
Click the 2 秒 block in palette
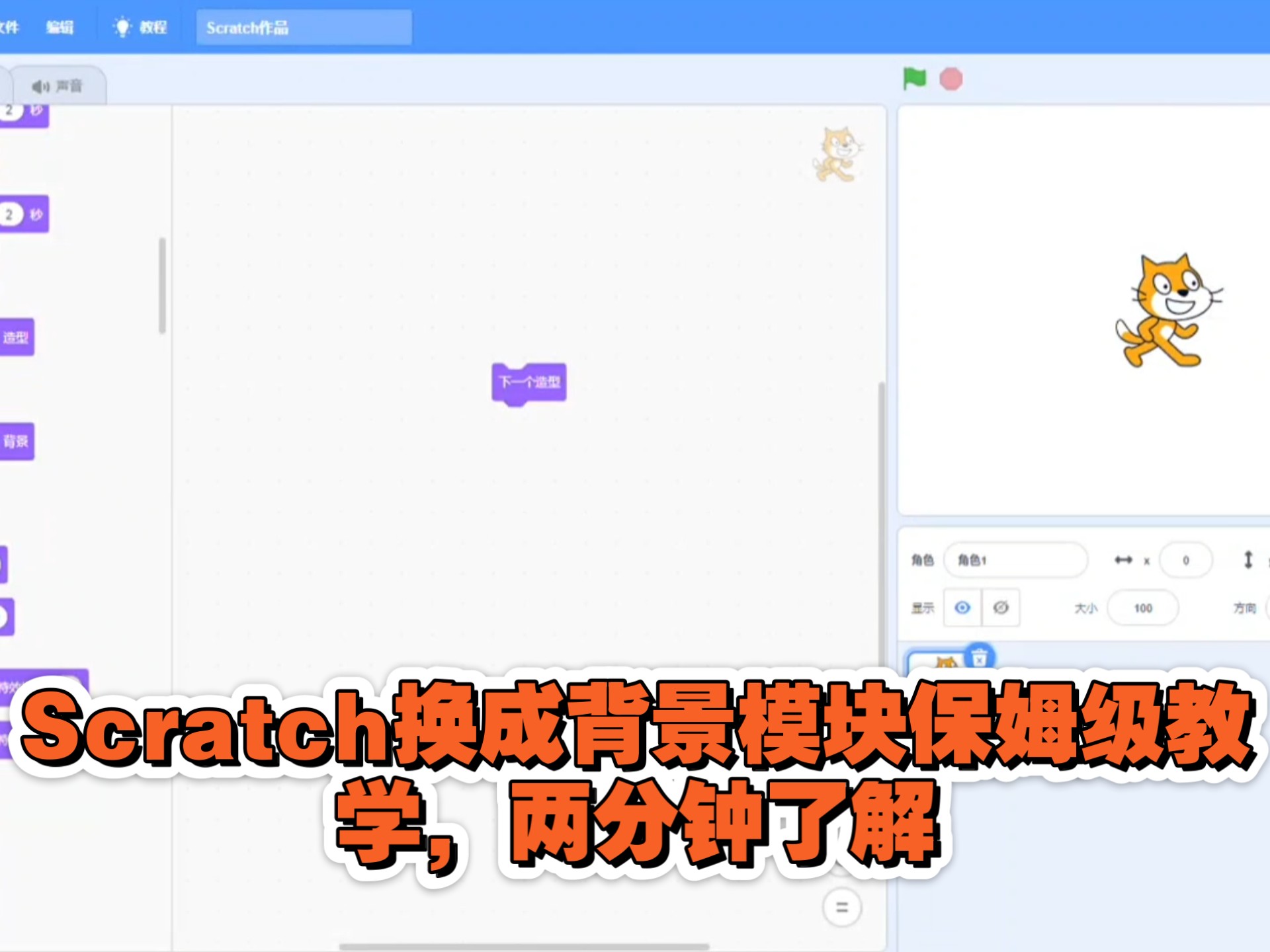tap(24, 214)
